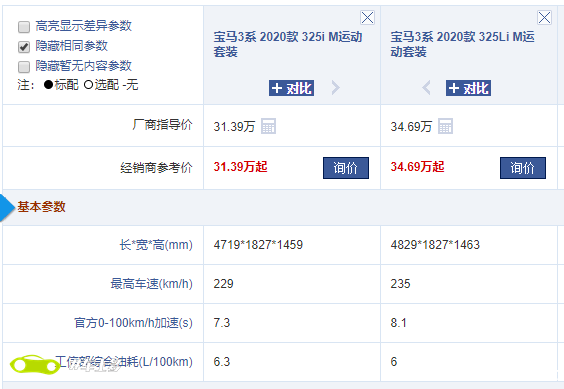Viewport: 564px width, 389px height.
Task: Select top speed value 229
Action: click(223, 284)
